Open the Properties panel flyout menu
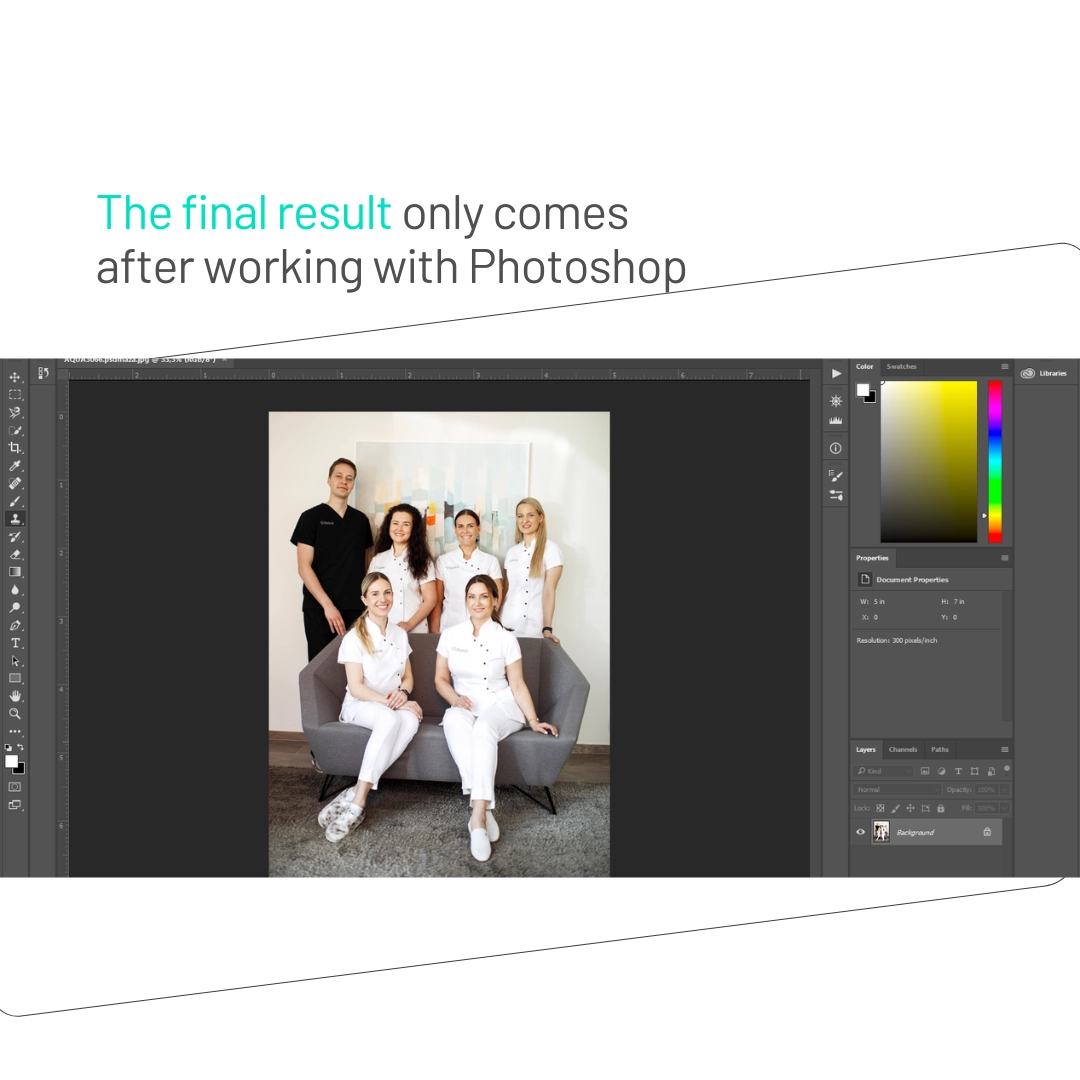Viewport: 1080px width, 1080px height. tap(1004, 558)
